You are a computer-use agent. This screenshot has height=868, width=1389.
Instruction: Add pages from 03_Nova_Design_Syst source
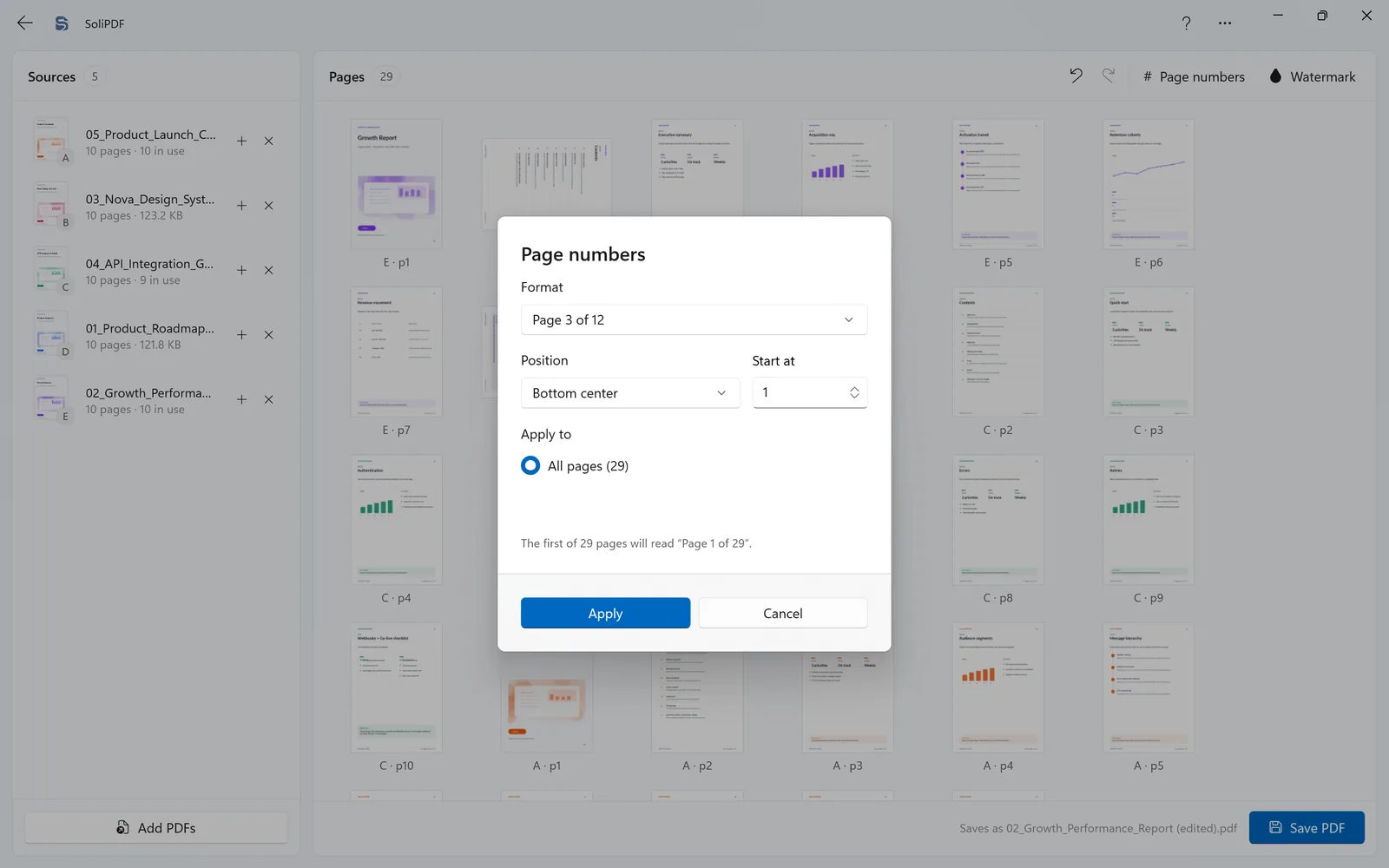click(241, 206)
